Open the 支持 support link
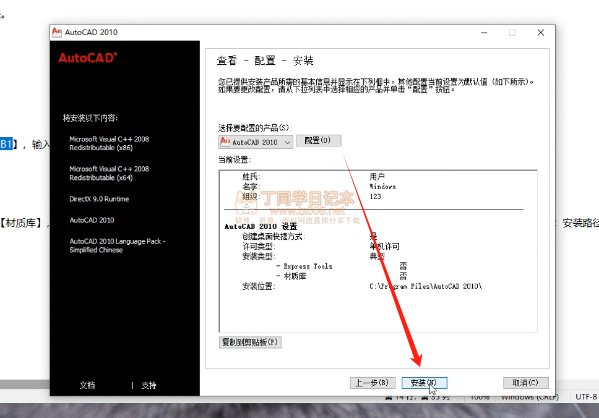 [x=149, y=385]
